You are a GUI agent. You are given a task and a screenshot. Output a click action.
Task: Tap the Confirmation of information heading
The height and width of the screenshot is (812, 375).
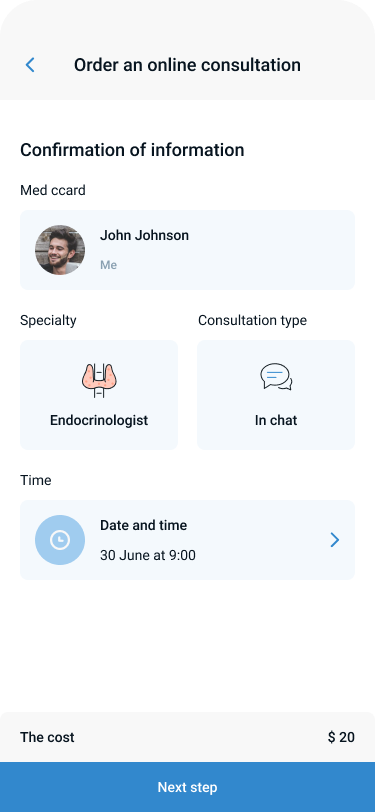tap(132, 150)
